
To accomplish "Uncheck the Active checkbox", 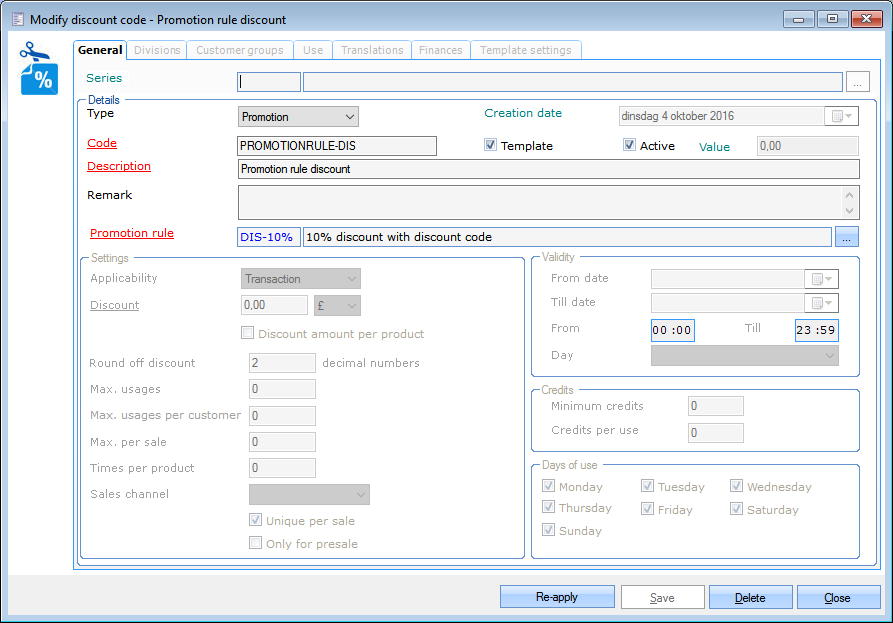I will pos(629,145).
